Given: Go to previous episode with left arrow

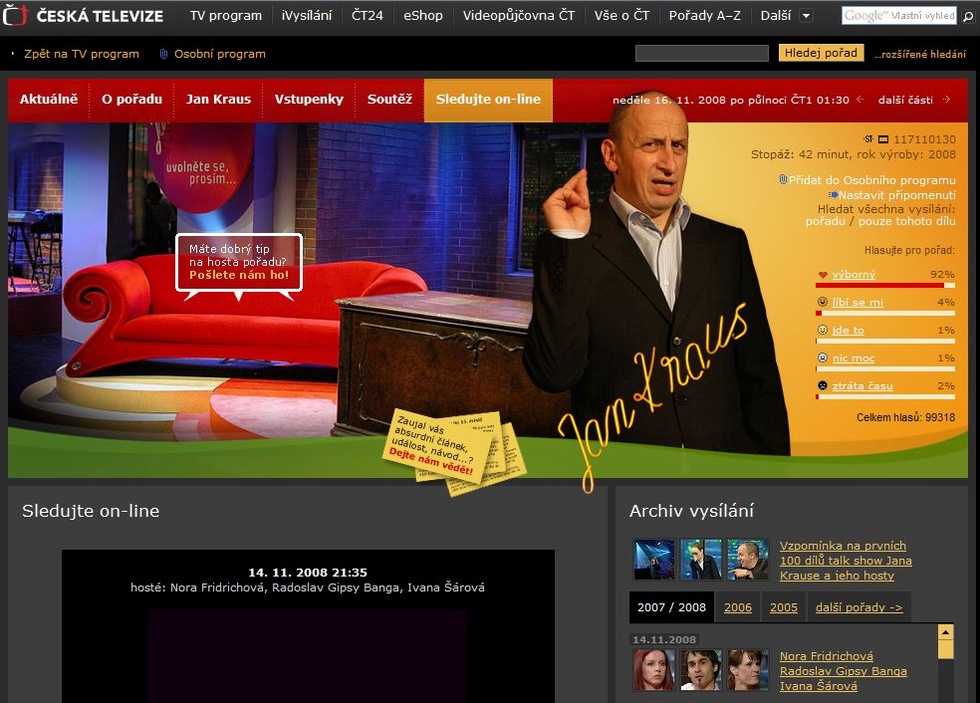Looking at the screenshot, I should pyautogui.click(x=860, y=99).
